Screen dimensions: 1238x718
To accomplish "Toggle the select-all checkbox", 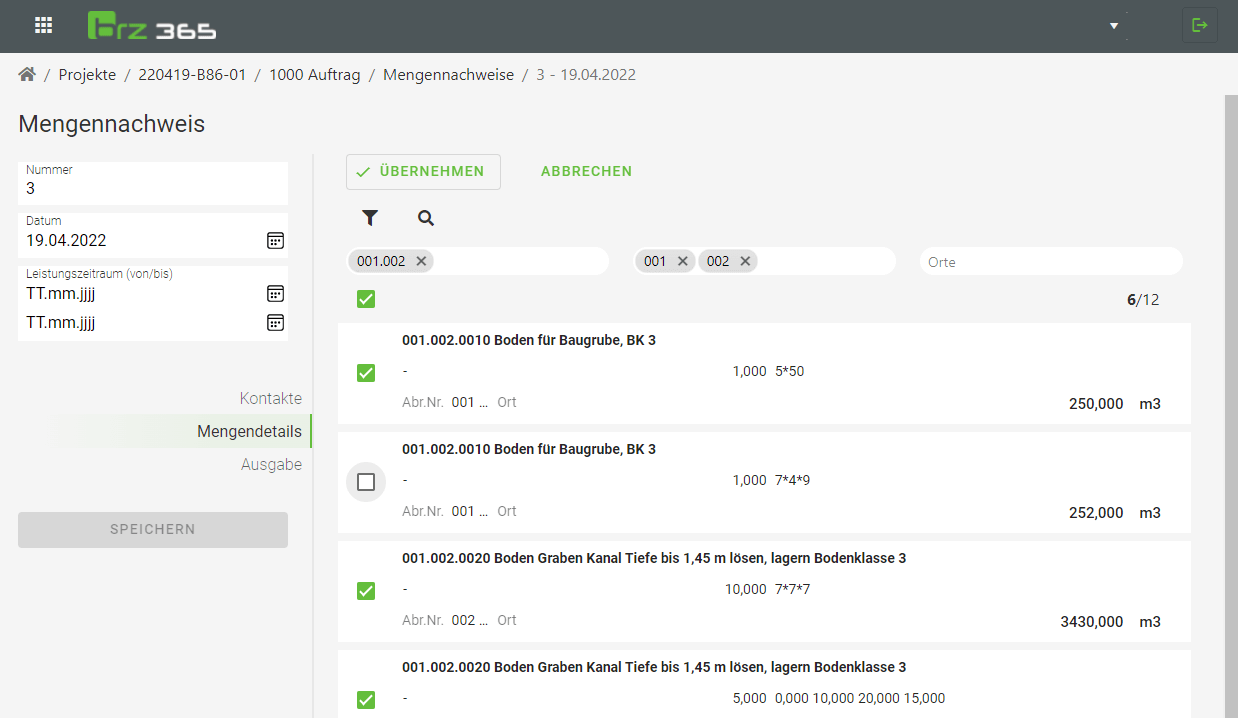I will click(x=366, y=299).
